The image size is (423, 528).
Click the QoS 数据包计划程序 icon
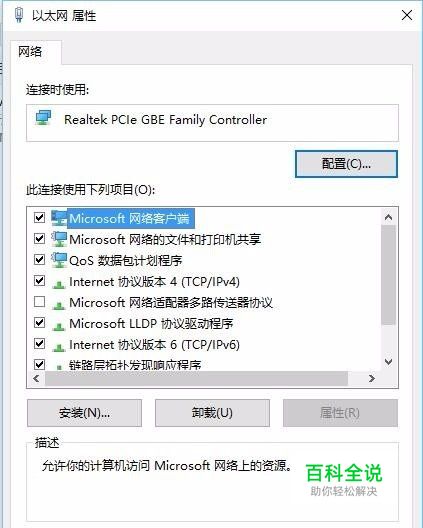pos(59,260)
